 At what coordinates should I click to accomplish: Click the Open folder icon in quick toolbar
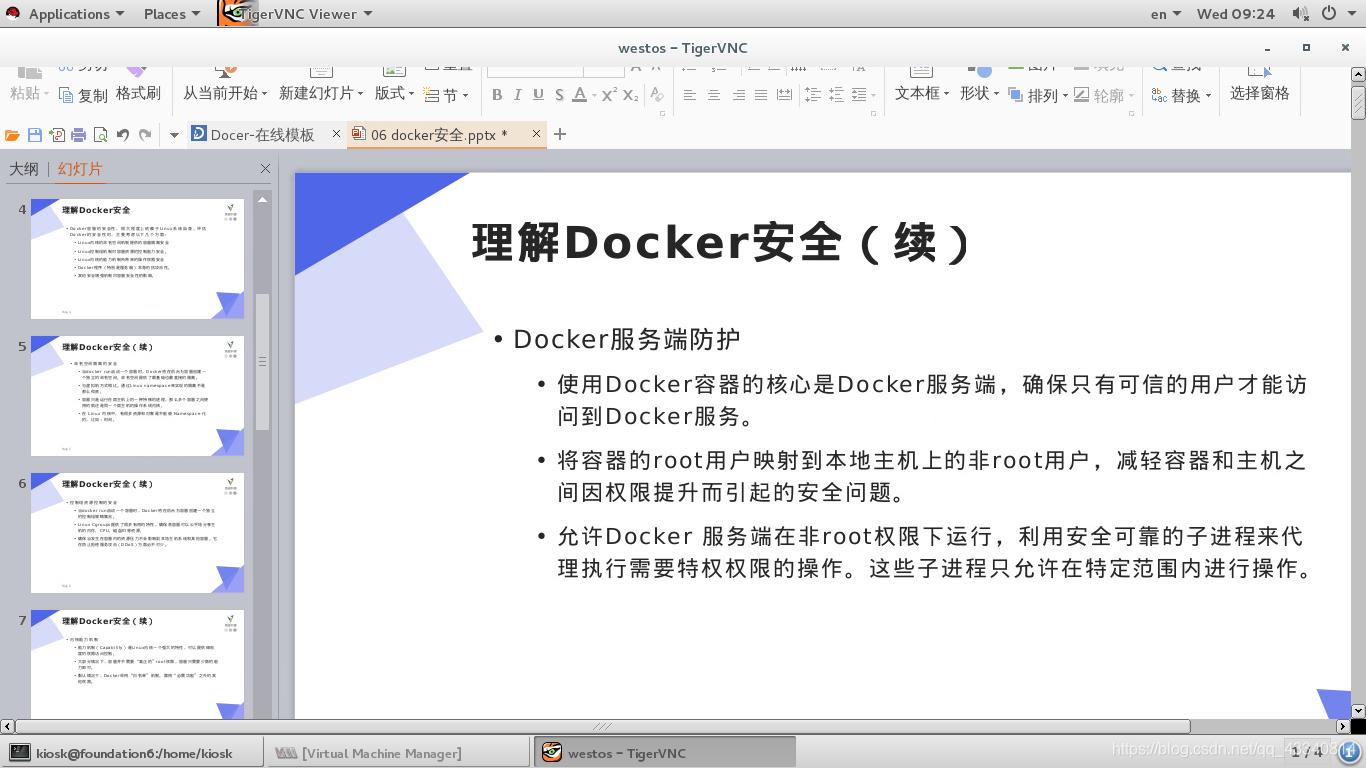[x=12, y=135]
